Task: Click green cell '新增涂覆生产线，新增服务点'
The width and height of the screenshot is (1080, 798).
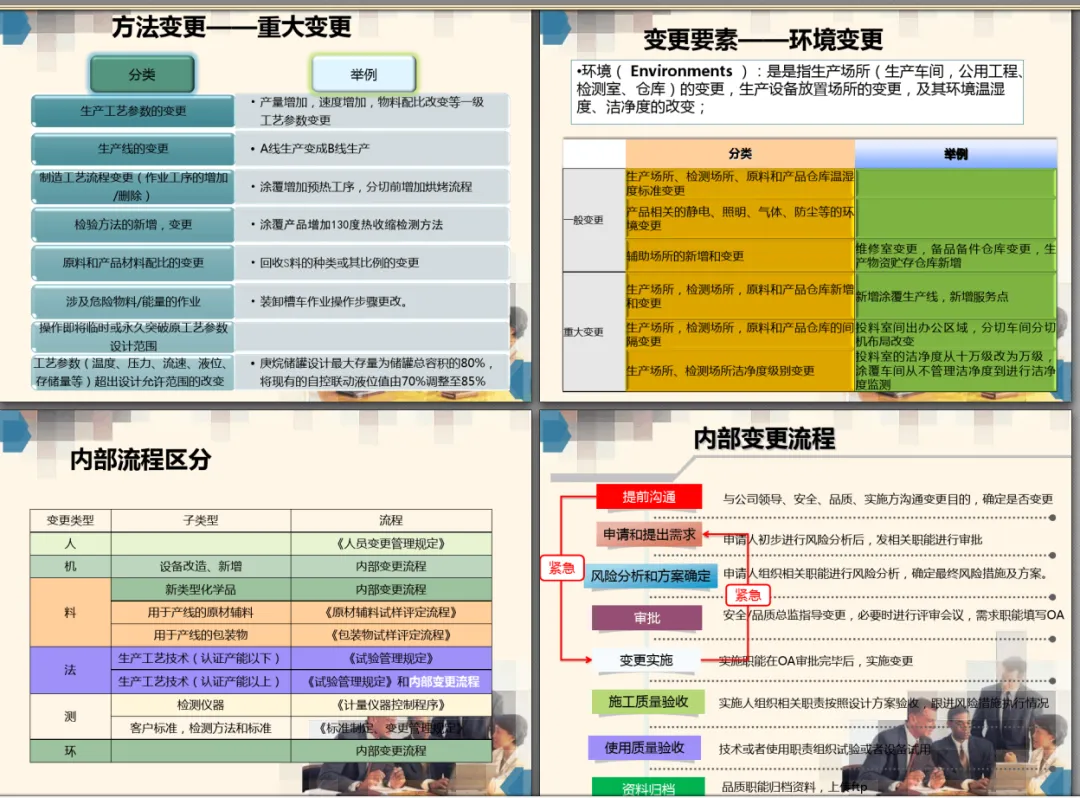Action: pyautogui.click(x=956, y=296)
